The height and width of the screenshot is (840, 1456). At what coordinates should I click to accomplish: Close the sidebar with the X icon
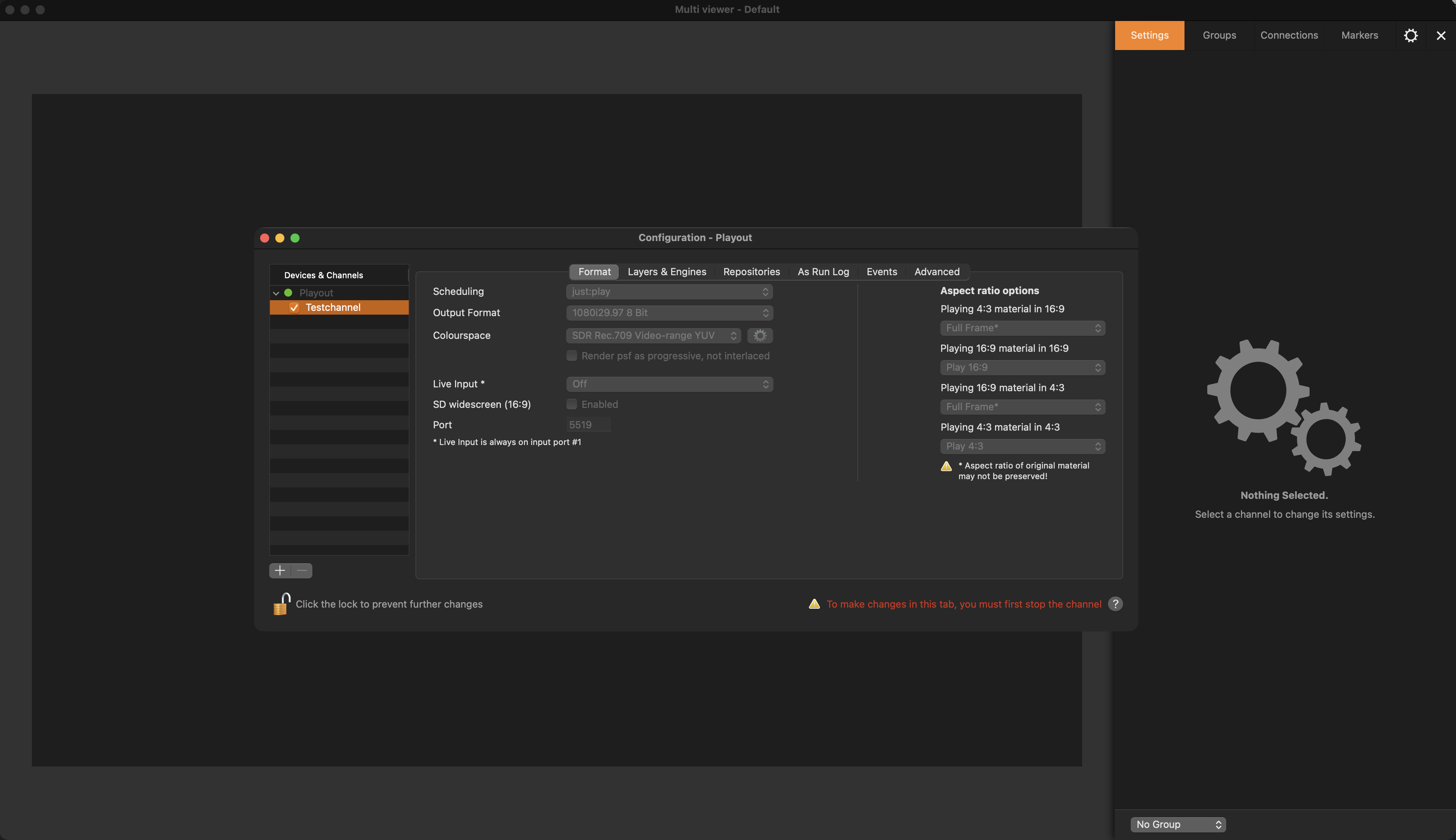coord(1440,36)
